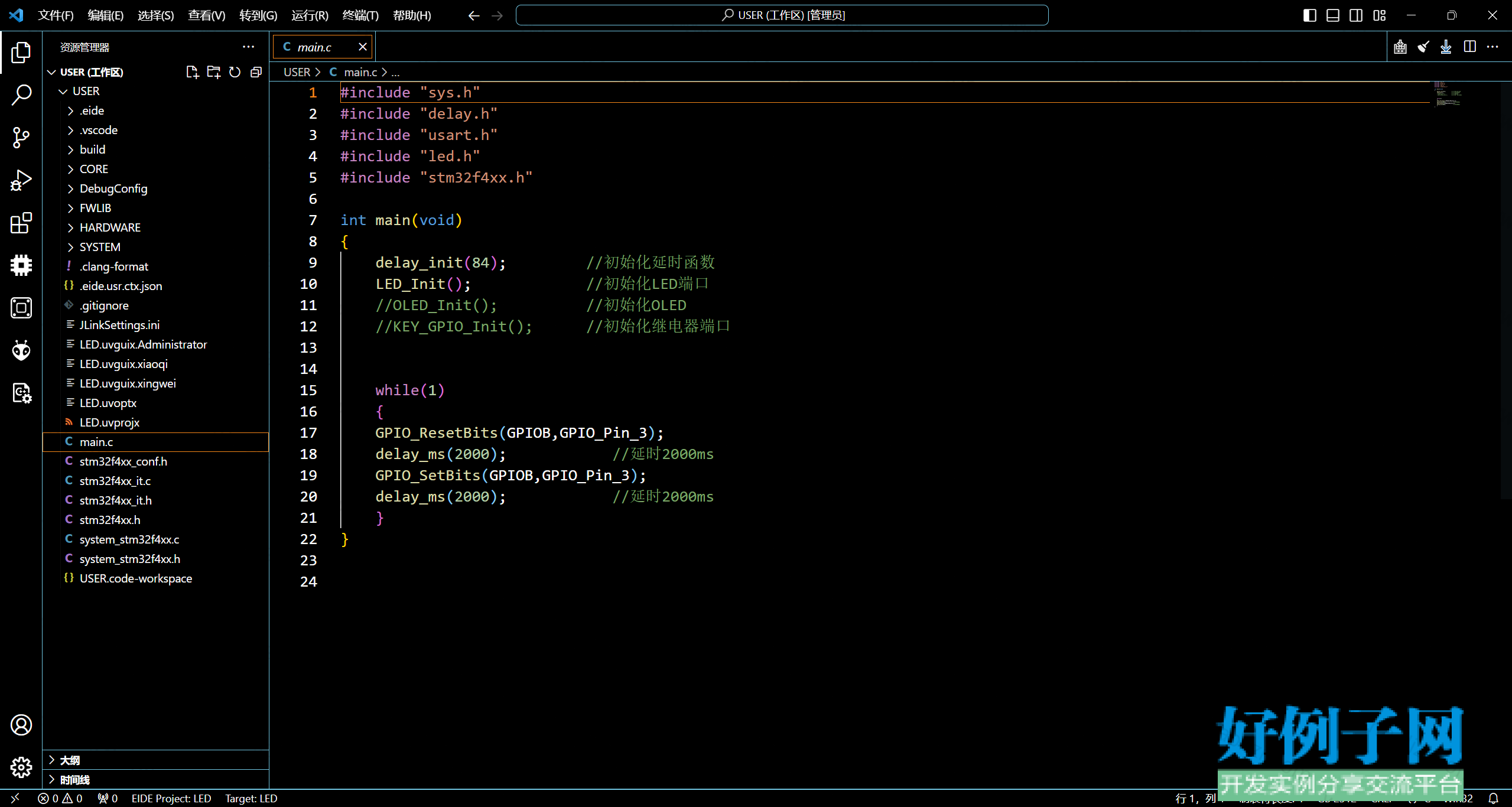Viewport: 1512px width, 807px height.
Task: Open the Explorer view in activity bar
Action: tap(21, 53)
